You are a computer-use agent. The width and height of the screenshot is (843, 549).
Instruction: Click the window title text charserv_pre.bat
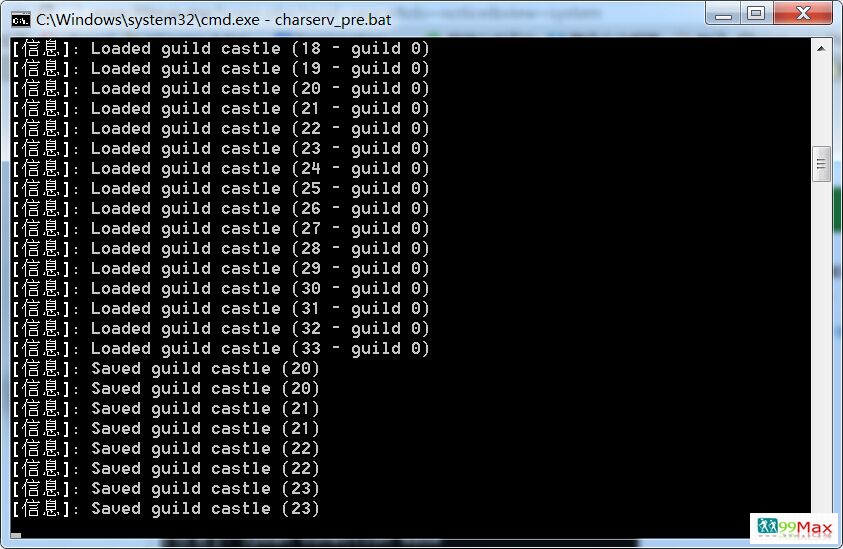click(x=333, y=20)
